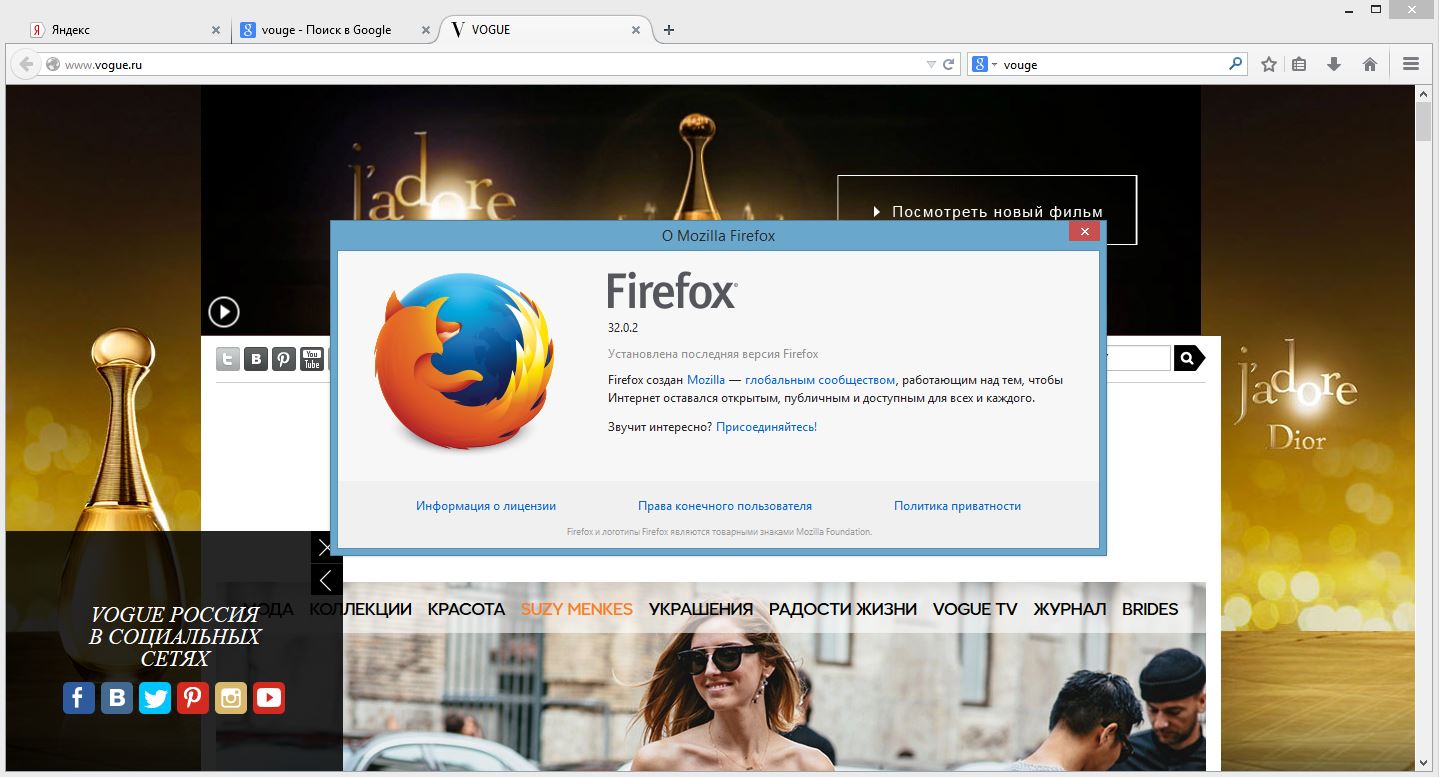Show the bookmarks list icon
The height and width of the screenshot is (777, 1439).
[x=1299, y=64]
